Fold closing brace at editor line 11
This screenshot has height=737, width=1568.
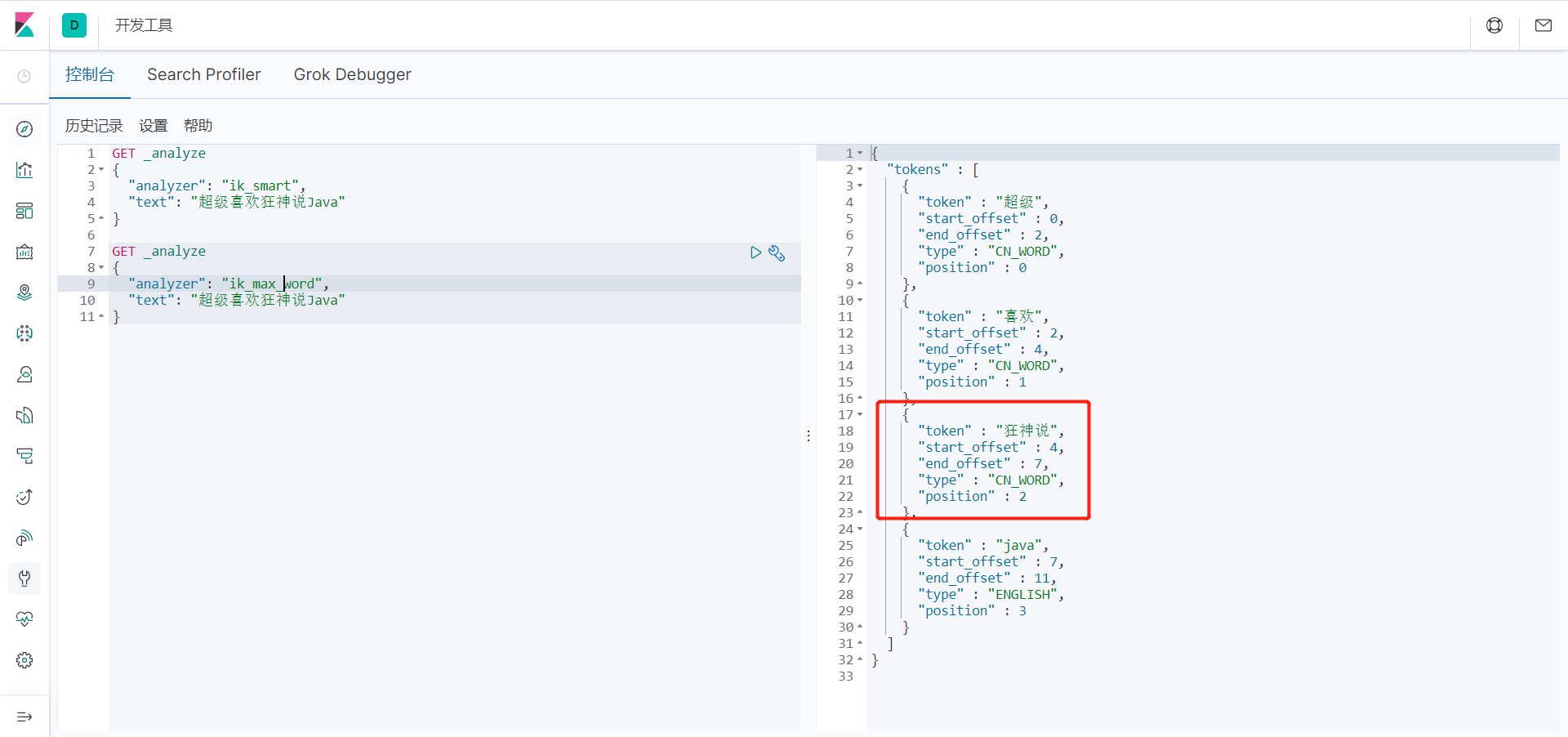[101, 317]
